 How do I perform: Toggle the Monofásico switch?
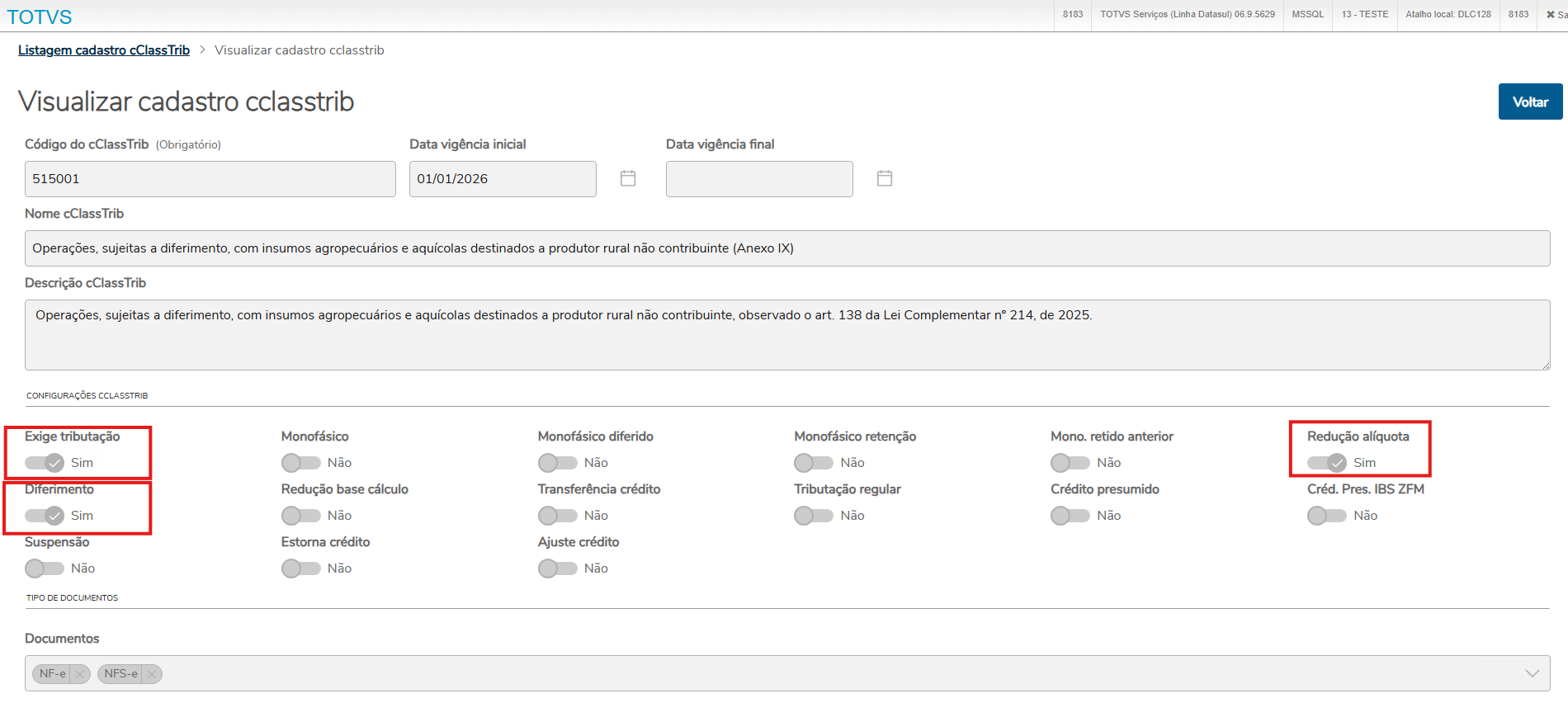301,463
